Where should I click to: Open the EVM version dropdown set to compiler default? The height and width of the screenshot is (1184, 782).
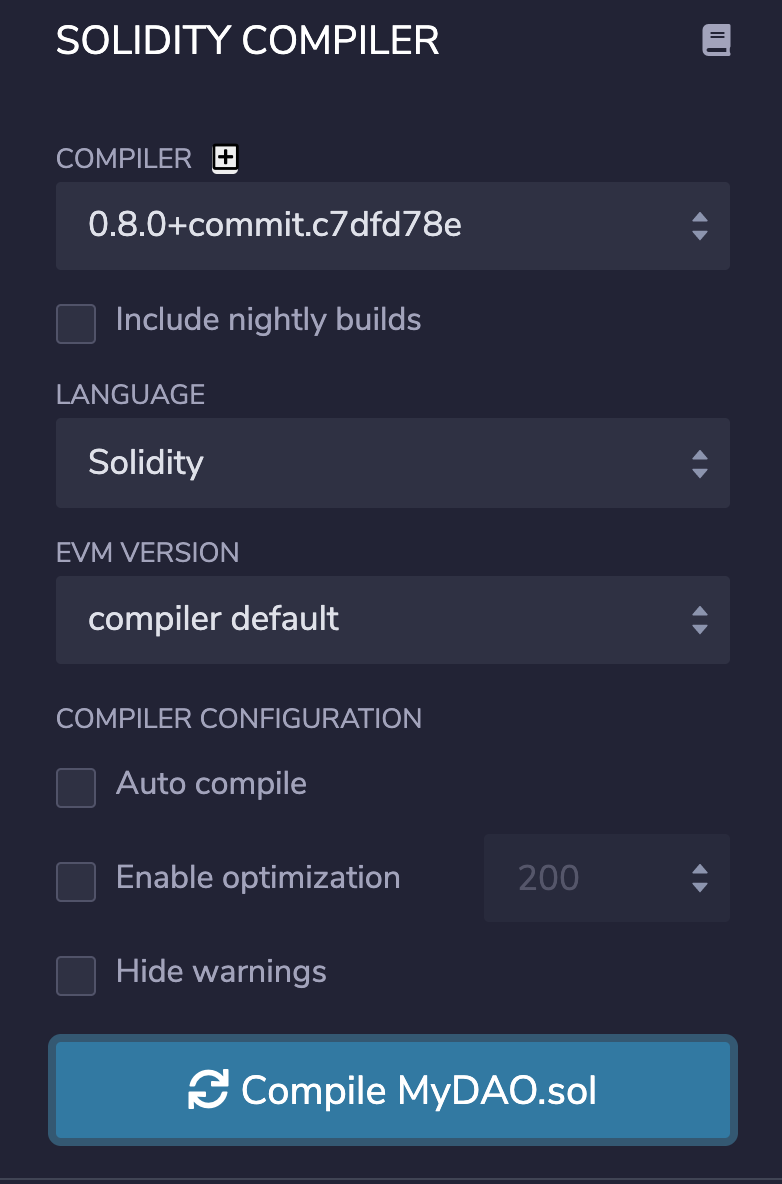pyautogui.click(x=393, y=620)
